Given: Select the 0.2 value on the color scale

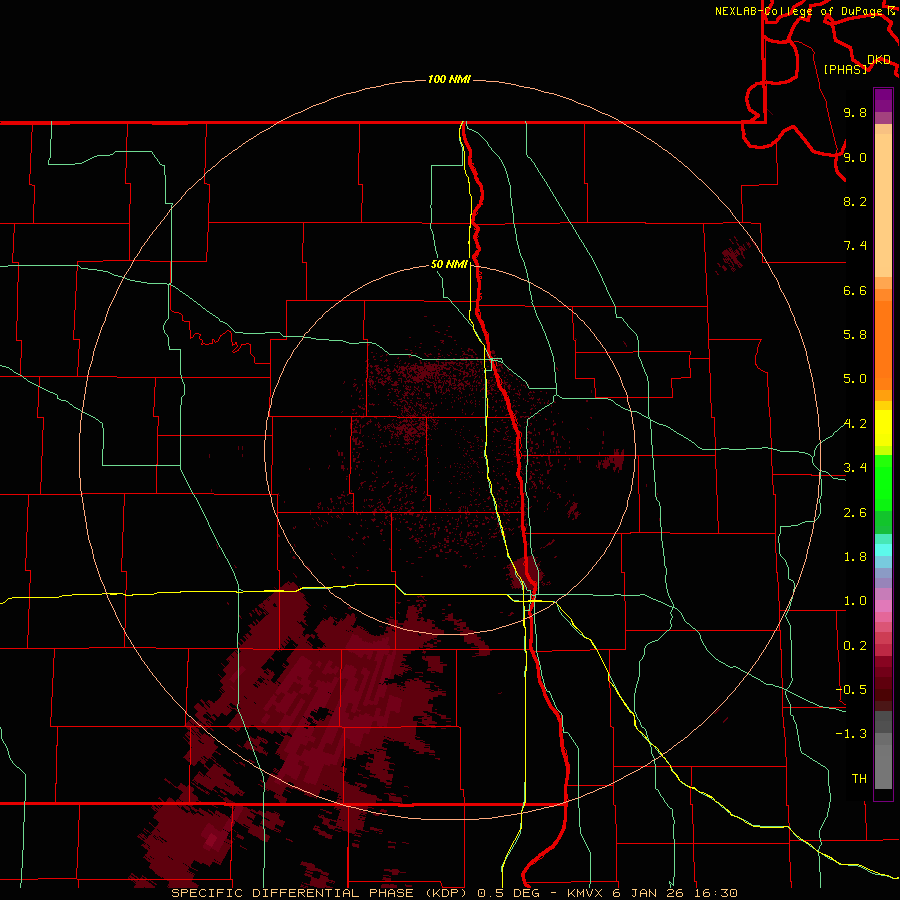Looking at the screenshot, I should click(855, 646).
